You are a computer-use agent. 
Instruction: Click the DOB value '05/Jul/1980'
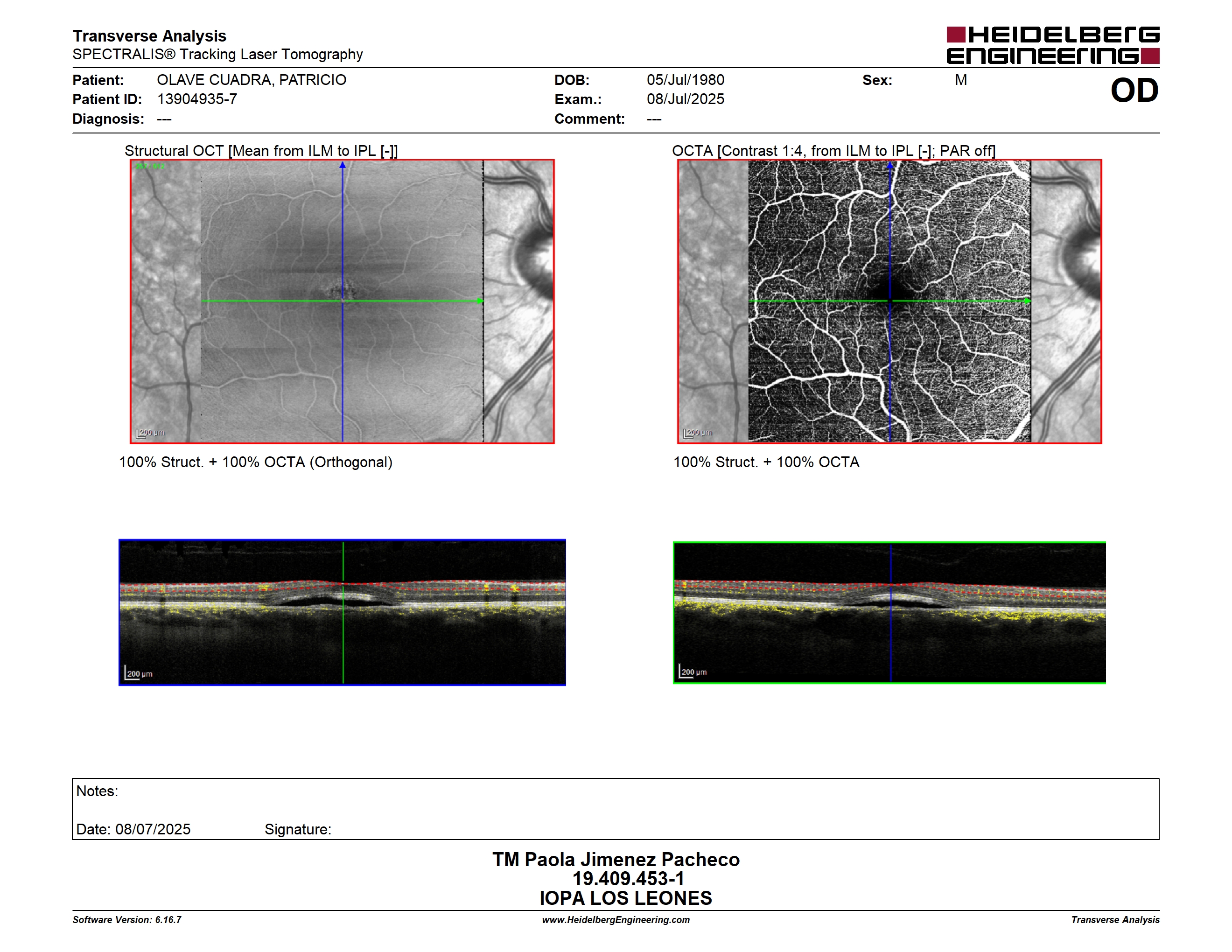686,79
